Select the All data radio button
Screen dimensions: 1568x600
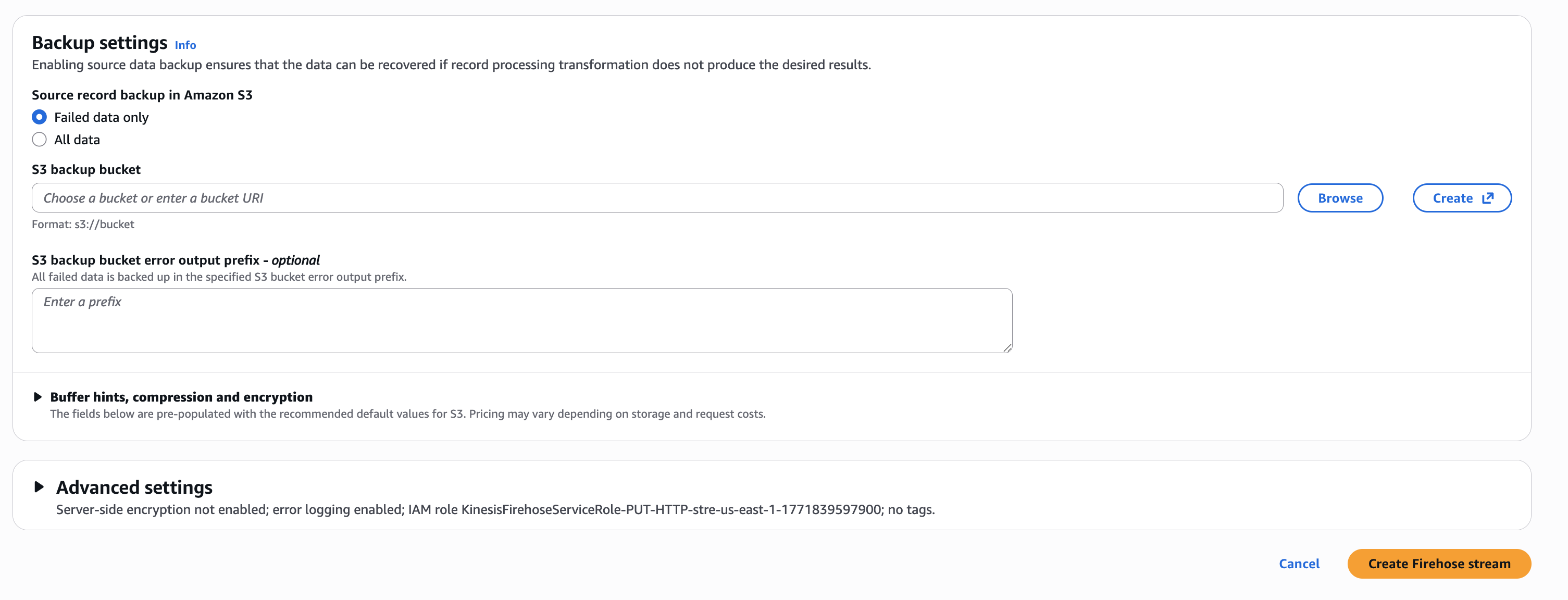tap(39, 140)
